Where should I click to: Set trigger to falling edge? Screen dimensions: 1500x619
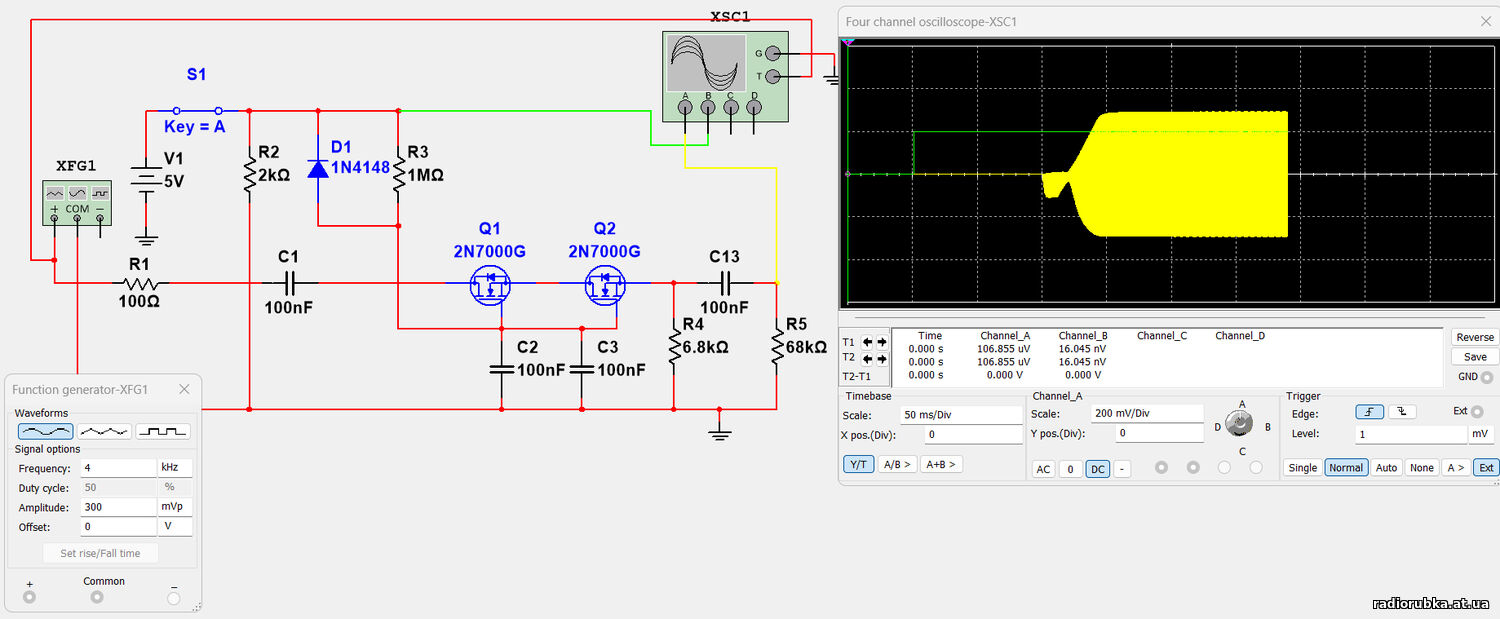coord(1400,412)
